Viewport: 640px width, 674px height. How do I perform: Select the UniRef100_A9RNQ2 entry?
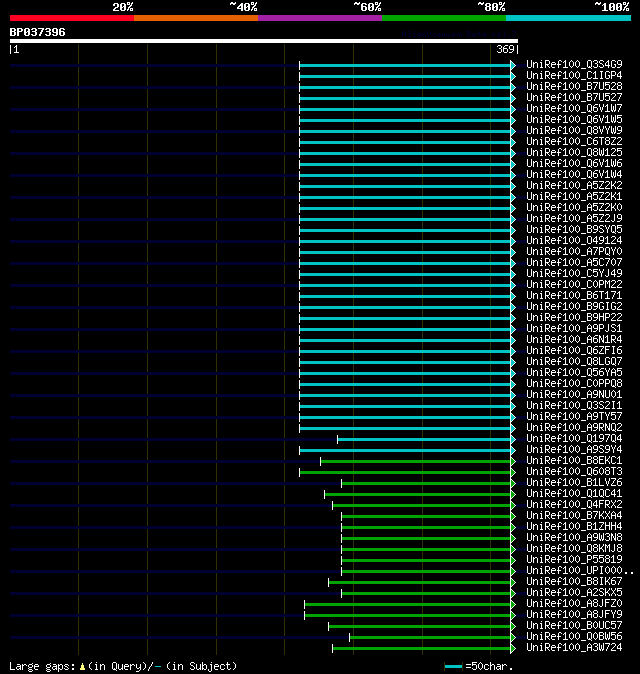(574, 427)
